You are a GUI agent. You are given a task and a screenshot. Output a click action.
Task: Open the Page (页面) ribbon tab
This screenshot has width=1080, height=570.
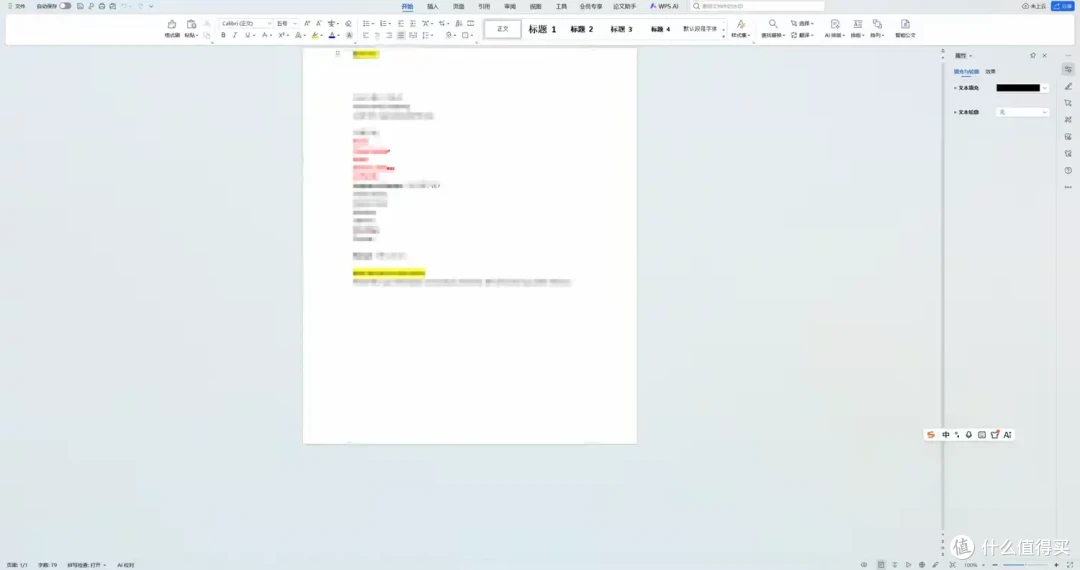click(x=459, y=6)
